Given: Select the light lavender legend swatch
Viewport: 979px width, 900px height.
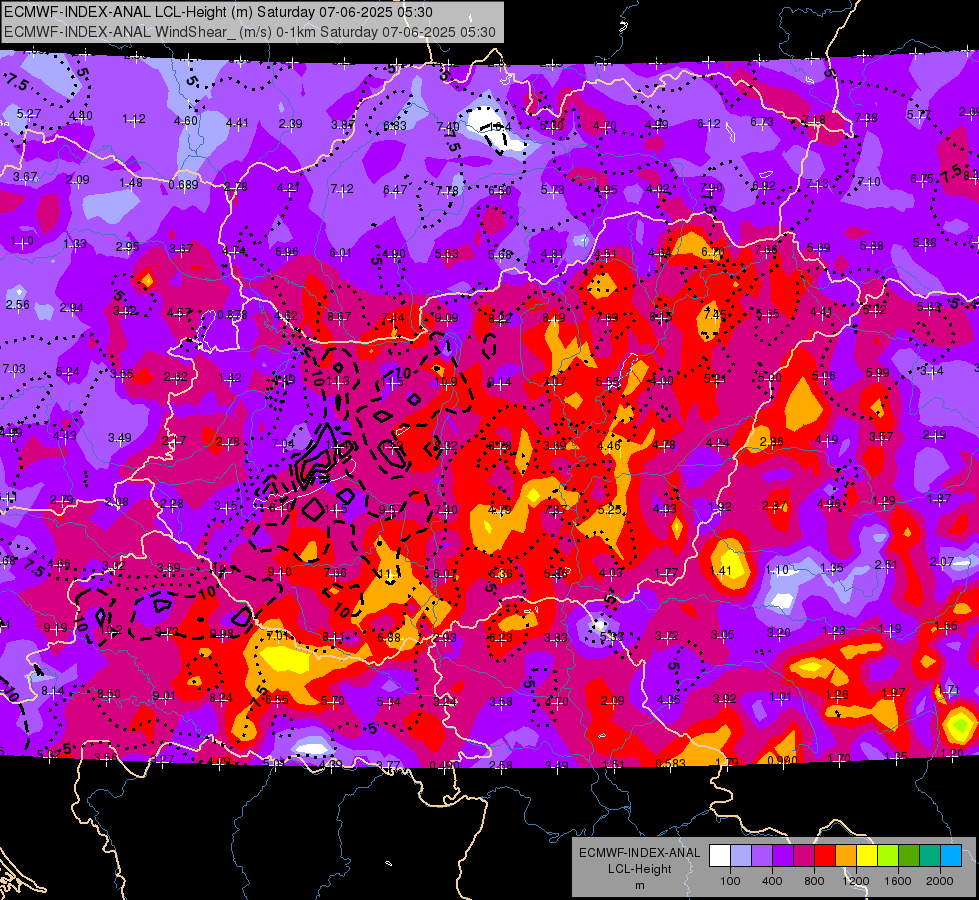Looking at the screenshot, I should [x=741, y=856].
